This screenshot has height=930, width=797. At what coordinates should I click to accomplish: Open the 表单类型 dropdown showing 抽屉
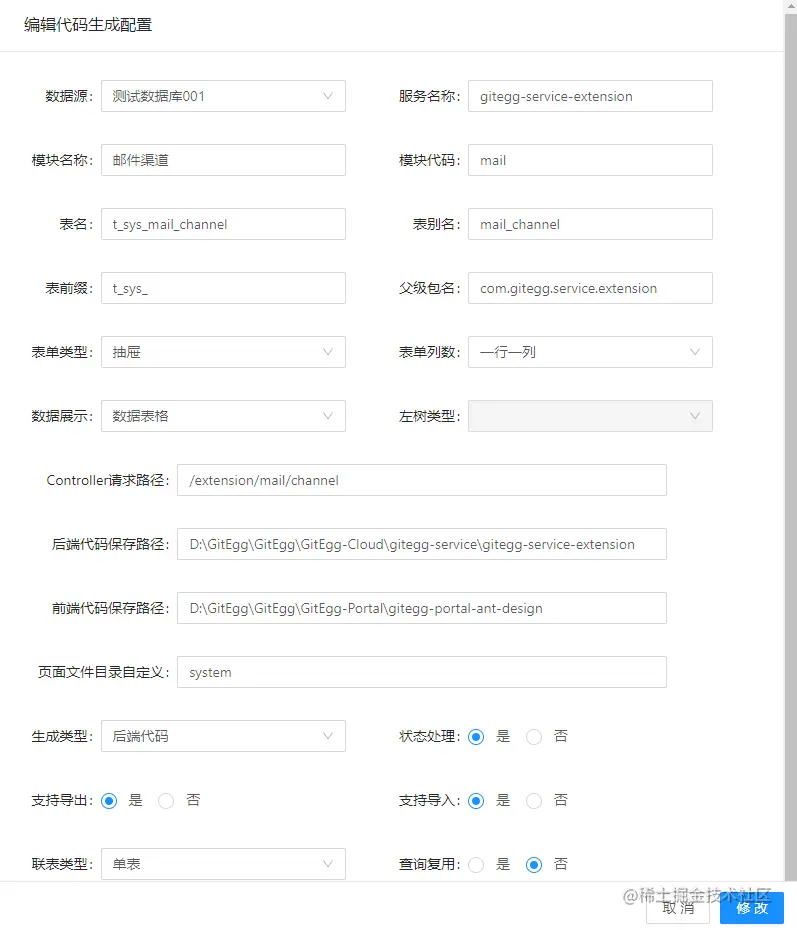click(x=223, y=352)
